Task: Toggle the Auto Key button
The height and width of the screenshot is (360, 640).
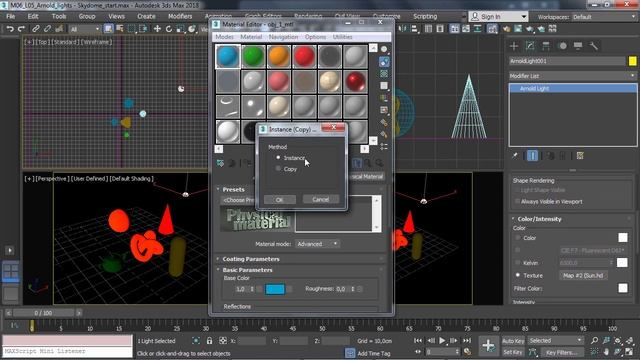Action: click(x=513, y=341)
